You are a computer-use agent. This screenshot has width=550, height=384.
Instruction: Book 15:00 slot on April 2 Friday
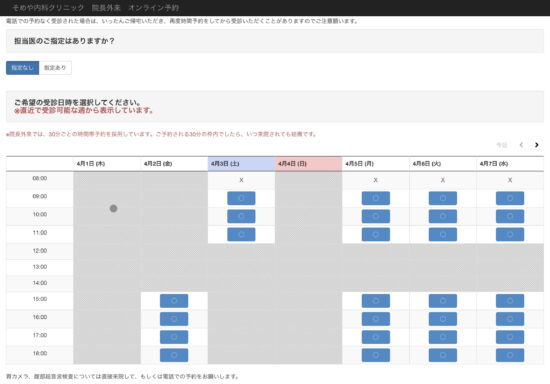174,301
